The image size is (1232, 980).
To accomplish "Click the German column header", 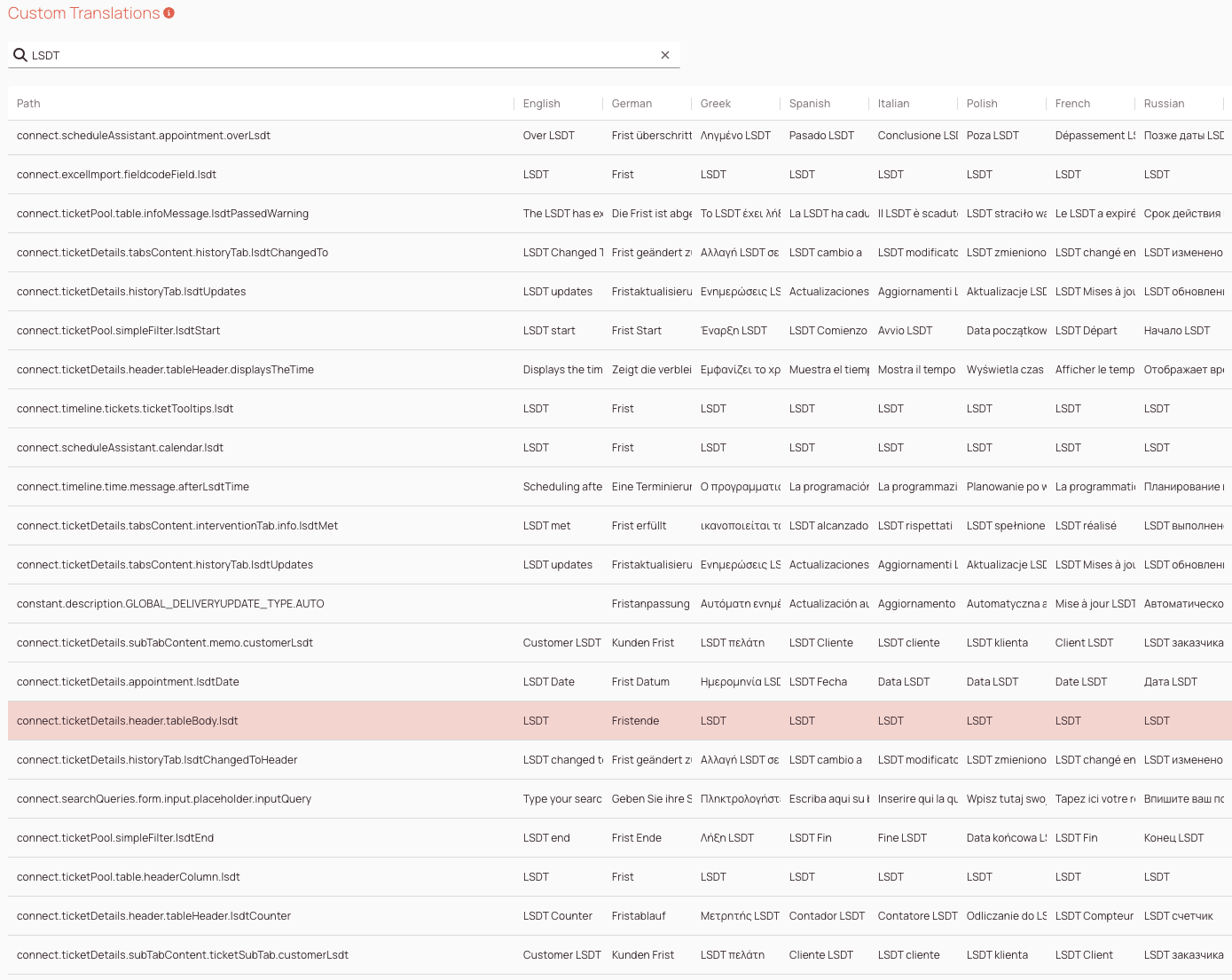I will [631, 103].
